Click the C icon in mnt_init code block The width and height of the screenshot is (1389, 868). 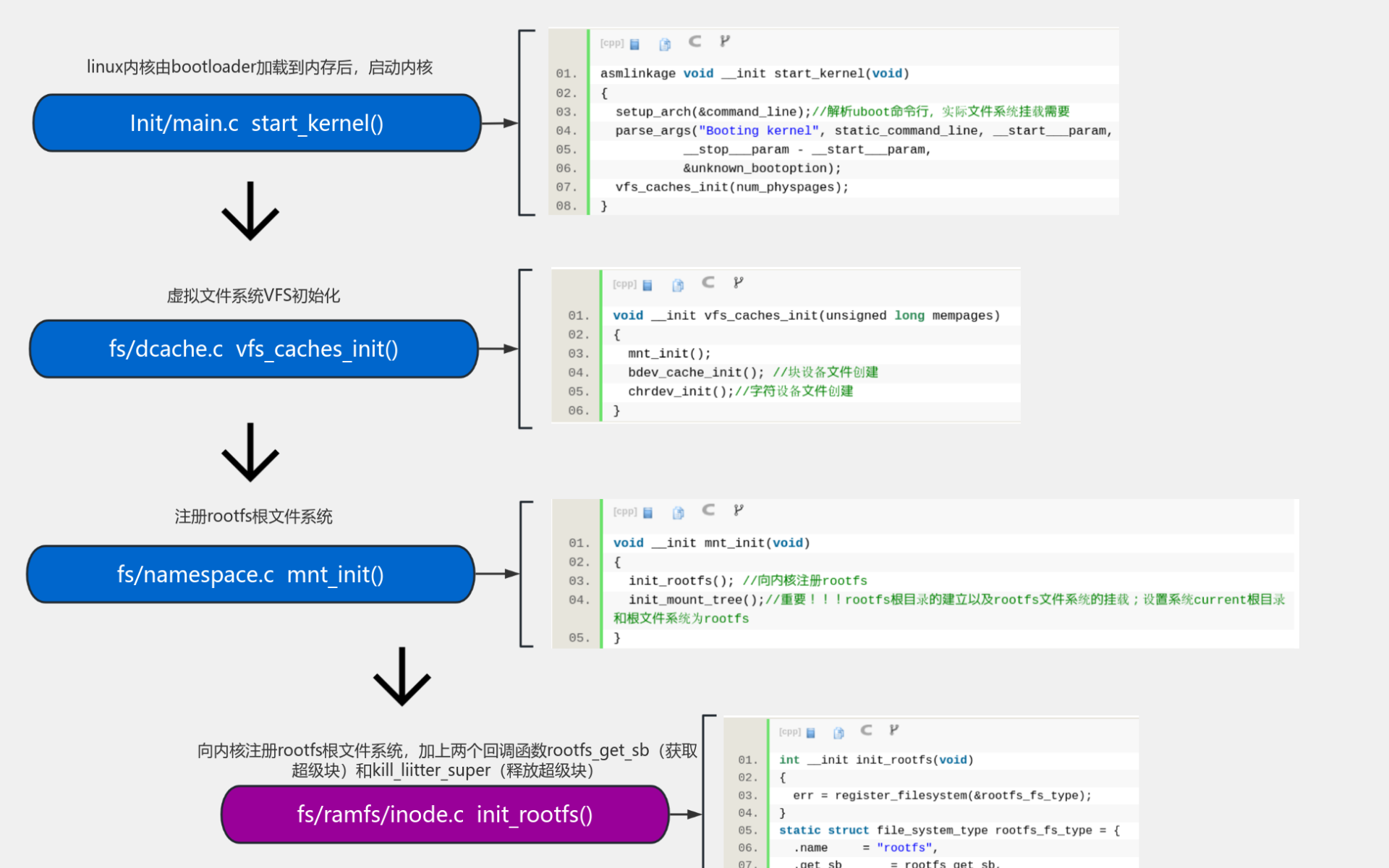pos(708,510)
